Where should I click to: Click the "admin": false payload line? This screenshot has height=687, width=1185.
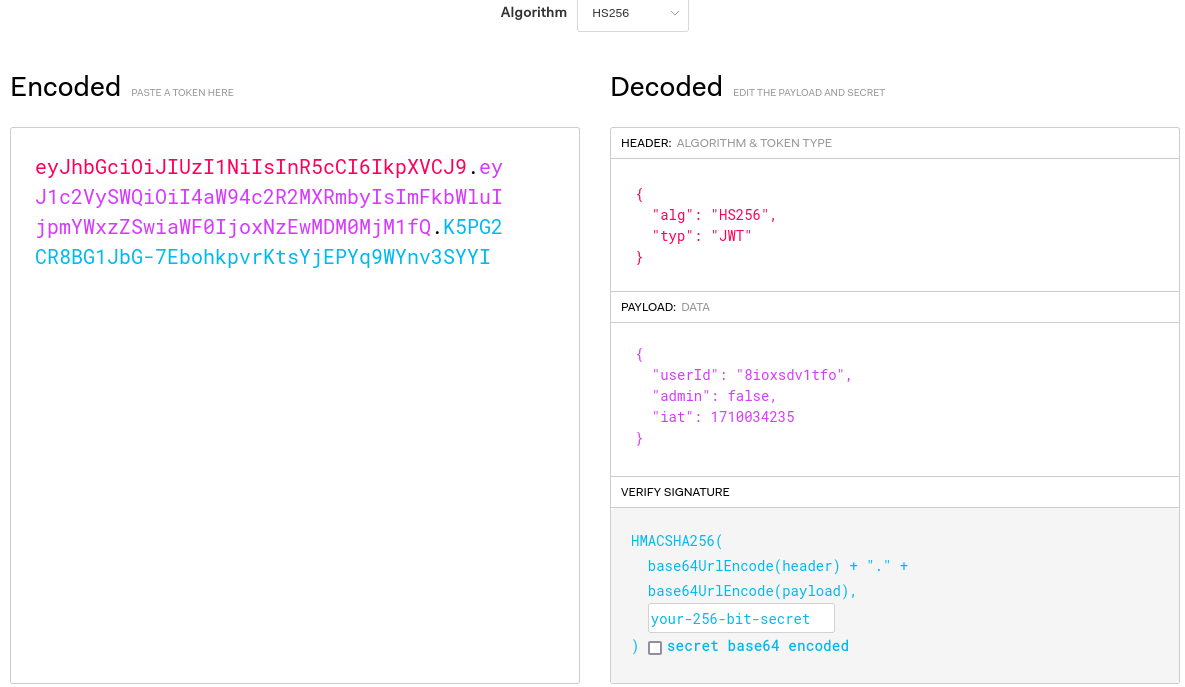(714, 396)
